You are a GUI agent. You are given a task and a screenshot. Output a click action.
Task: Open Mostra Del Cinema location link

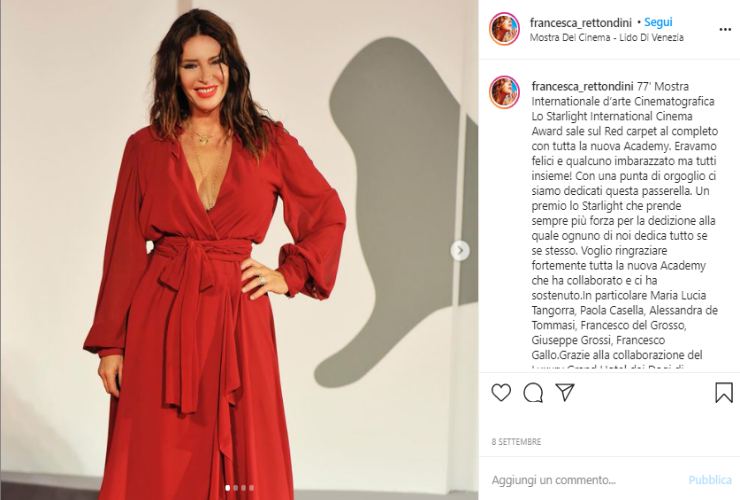pos(606,37)
